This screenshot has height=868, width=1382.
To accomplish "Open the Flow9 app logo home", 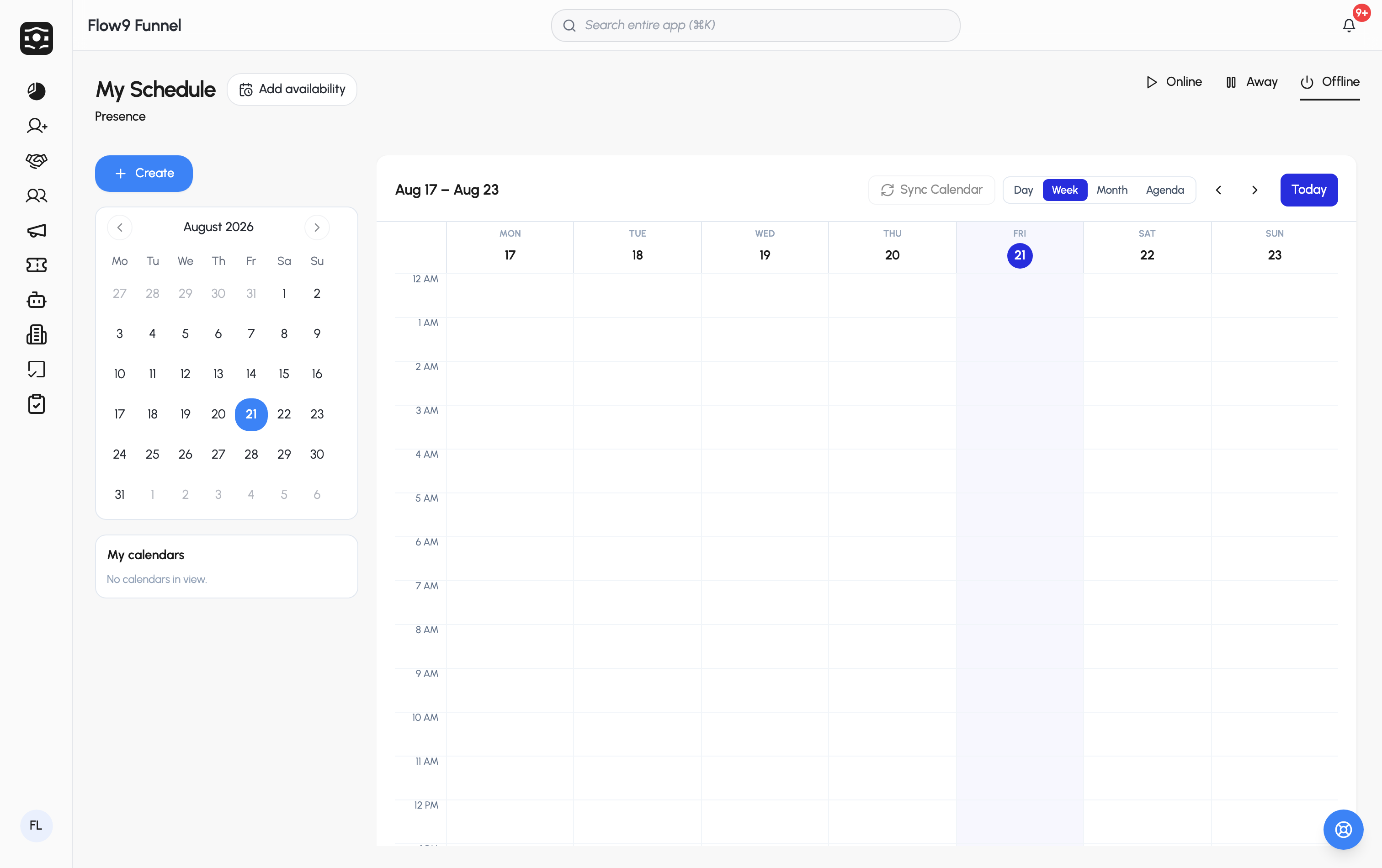I will tap(36, 38).
